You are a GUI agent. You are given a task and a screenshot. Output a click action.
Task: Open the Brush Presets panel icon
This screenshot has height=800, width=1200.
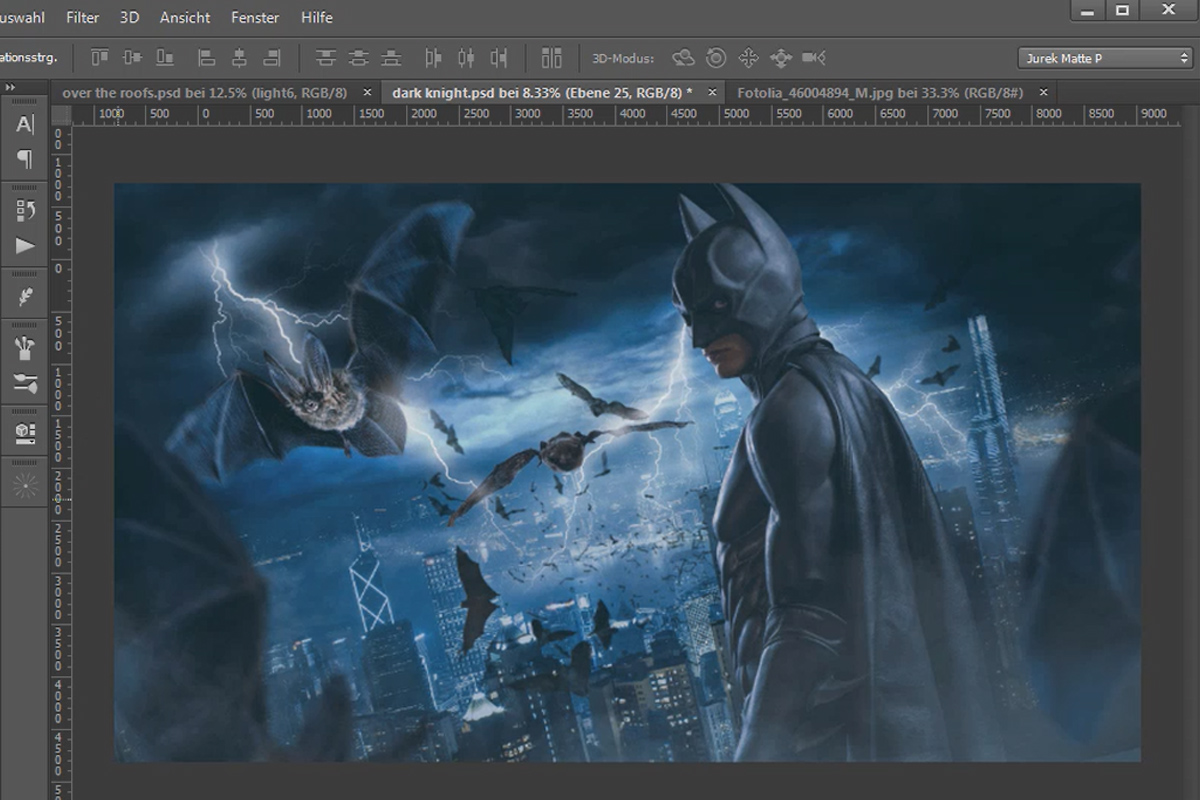click(25, 347)
